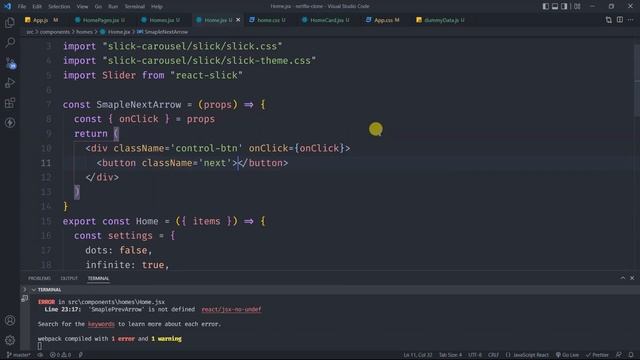The image size is (640, 360).
Task: Open the Thunder Client lightning icon
Action: point(10,122)
